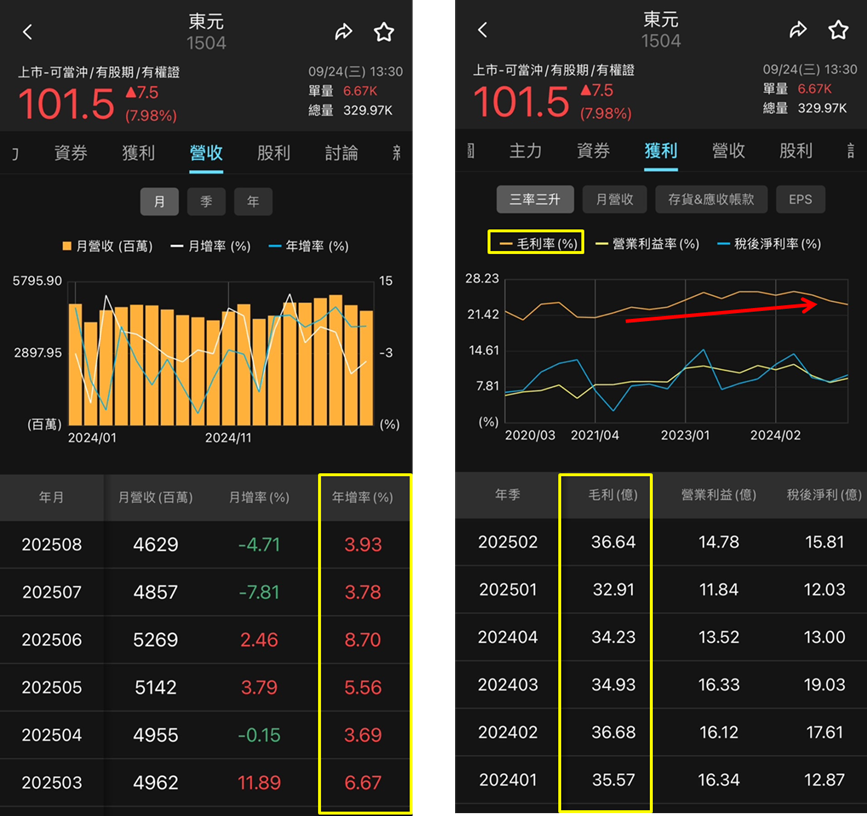Tap the back arrow on the left panel
The width and height of the screenshot is (867, 816).
pos(26,31)
